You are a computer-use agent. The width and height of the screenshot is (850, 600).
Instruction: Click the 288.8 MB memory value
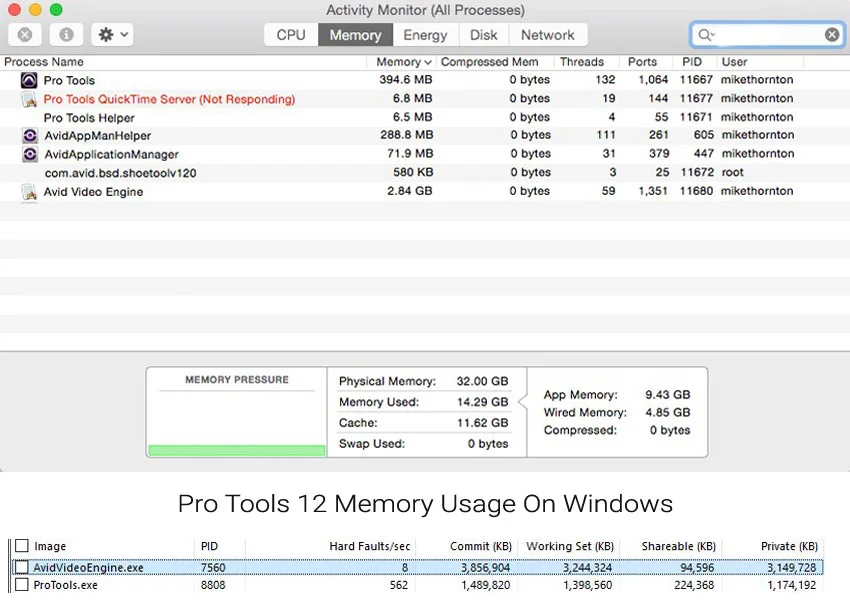pos(406,135)
